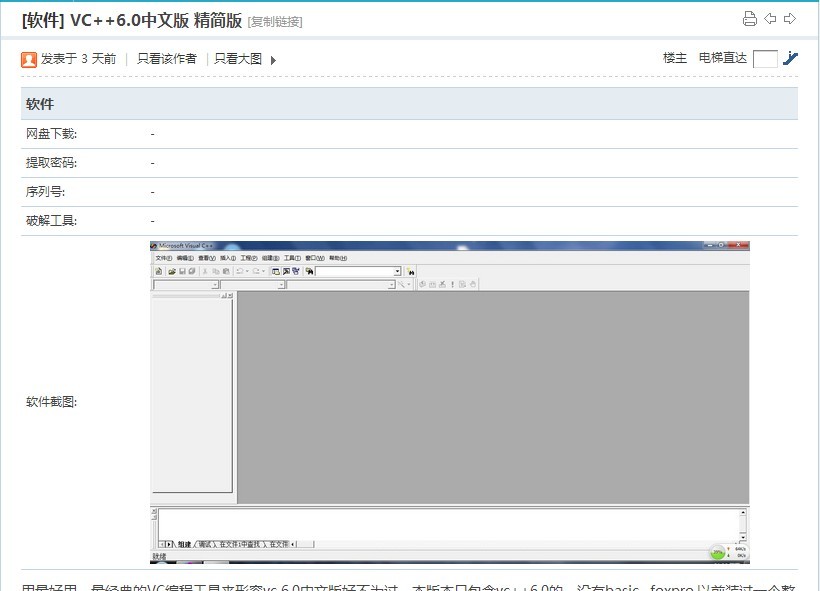Screen dimensions: 820x591
Task: Click Open folder icon in VC++ toolbar
Action: [x=172, y=271]
